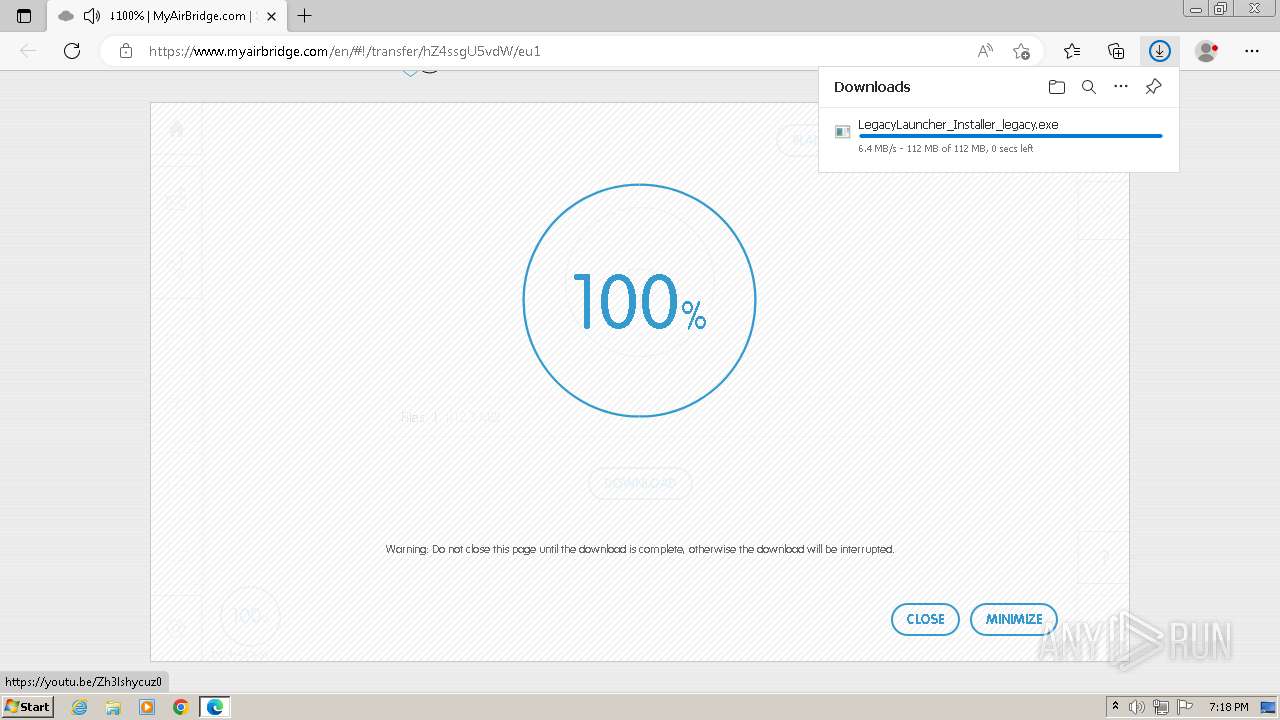
Task: Click the download speed status text
Action: pos(945,148)
